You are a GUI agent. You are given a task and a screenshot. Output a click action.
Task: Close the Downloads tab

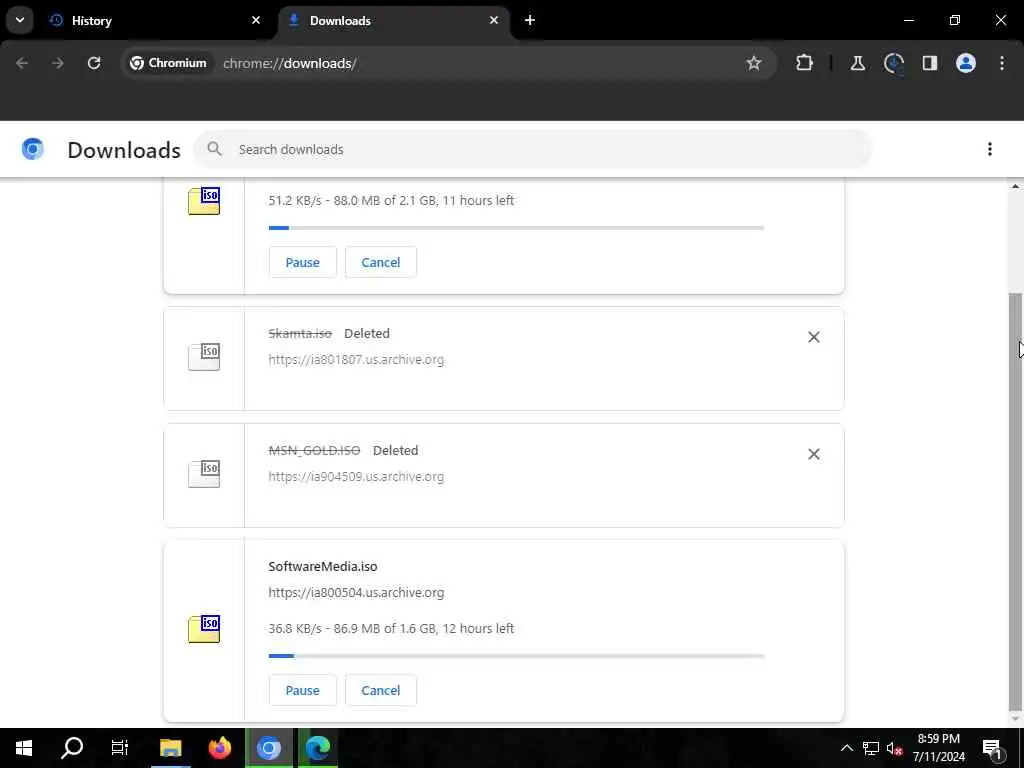click(x=494, y=20)
